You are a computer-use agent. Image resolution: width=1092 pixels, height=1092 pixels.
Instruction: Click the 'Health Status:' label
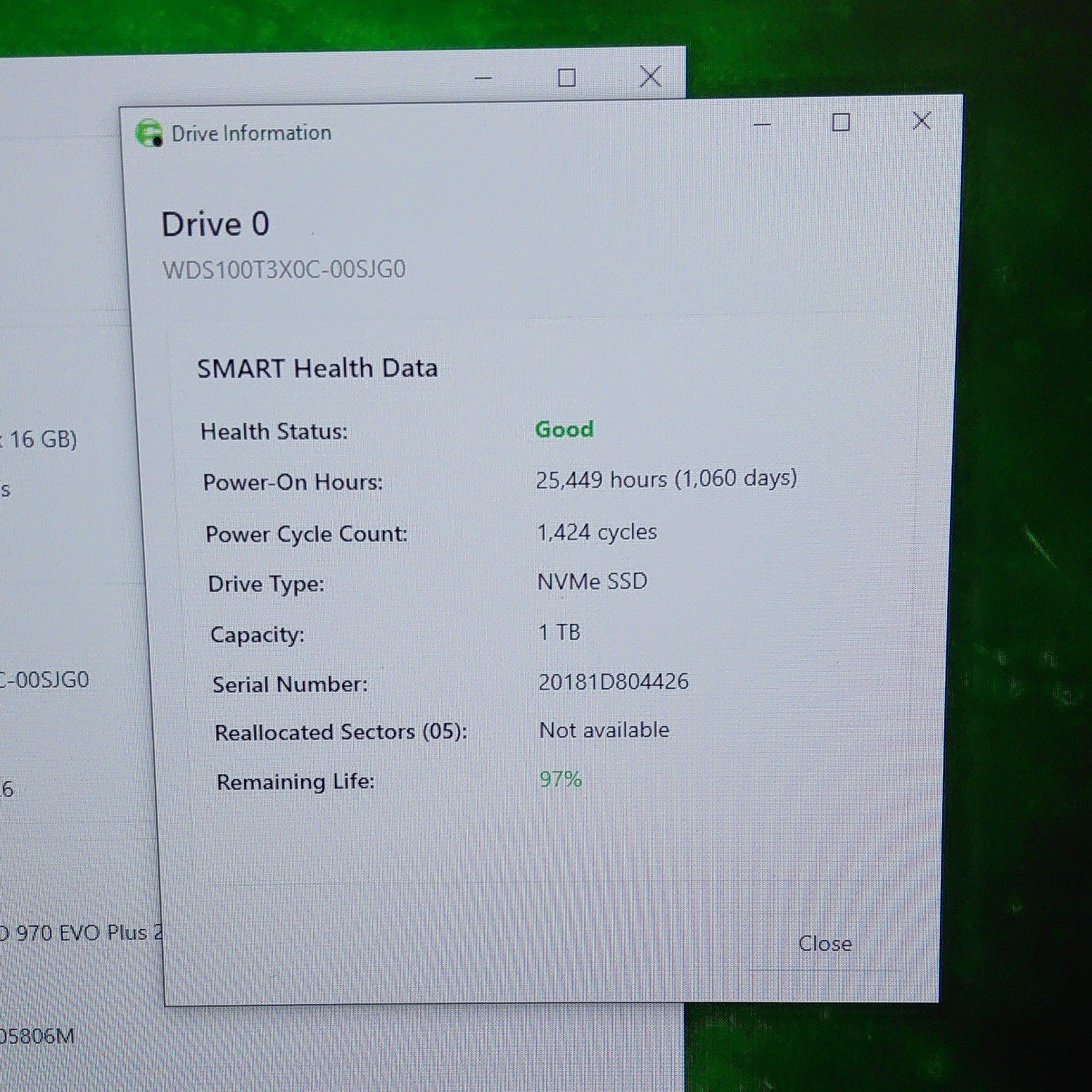(x=274, y=432)
